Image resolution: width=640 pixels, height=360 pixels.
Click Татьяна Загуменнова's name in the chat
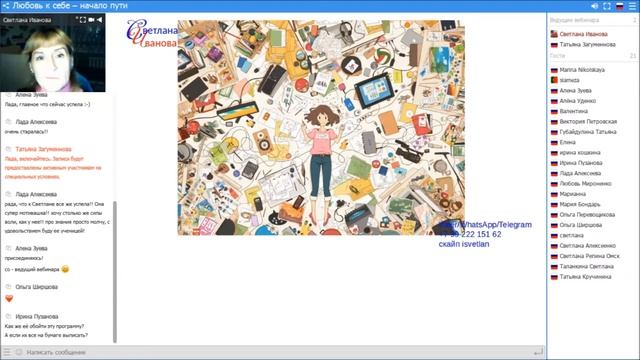tap(43, 149)
